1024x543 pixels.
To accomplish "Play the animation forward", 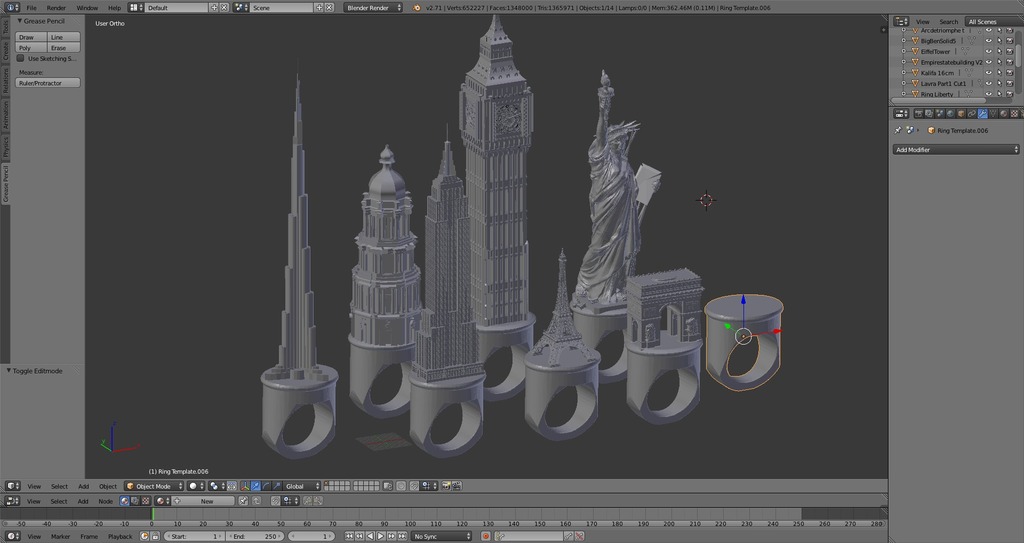I will 381,536.
